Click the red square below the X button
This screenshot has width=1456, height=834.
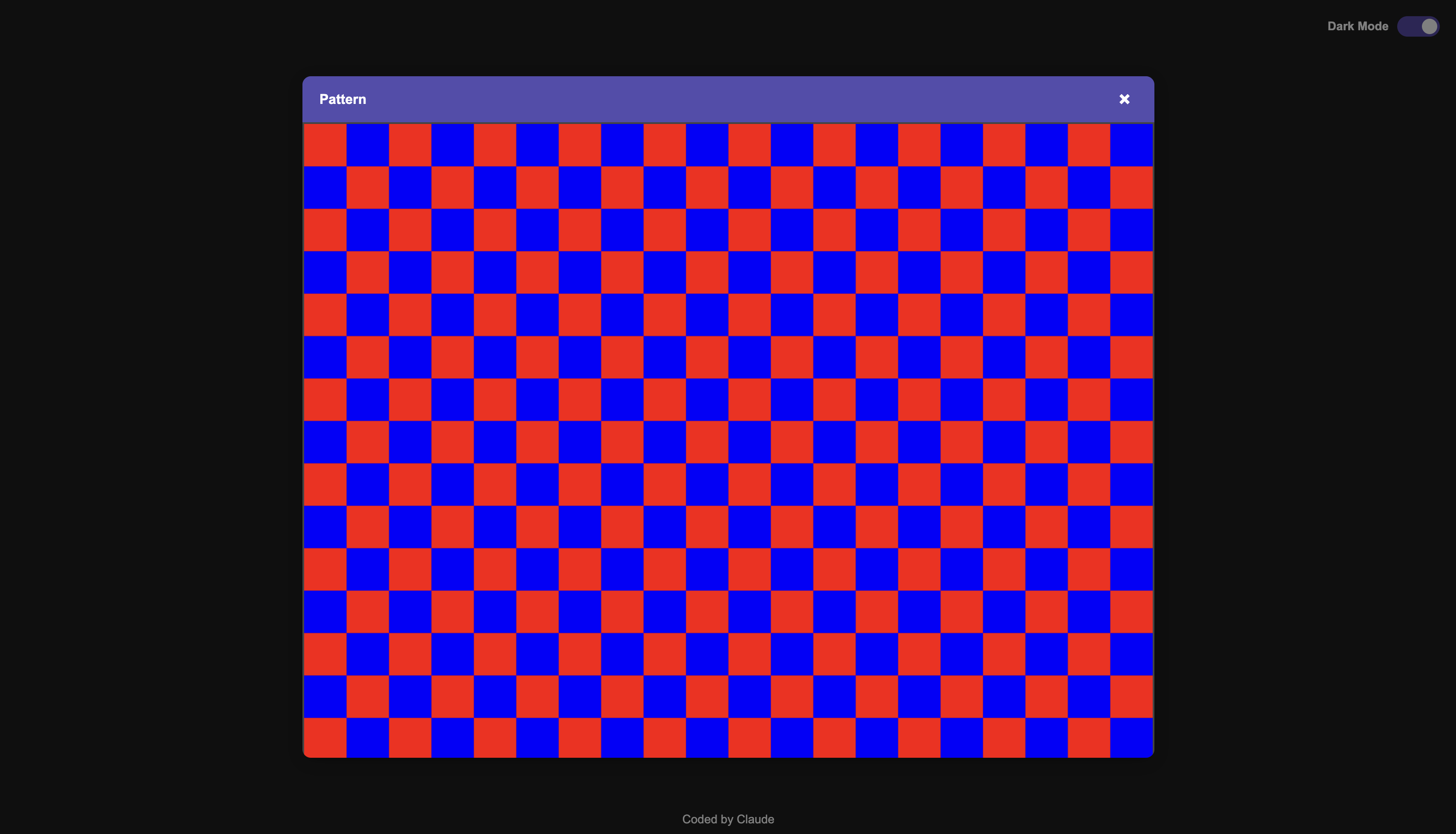(x=1131, y=187)
